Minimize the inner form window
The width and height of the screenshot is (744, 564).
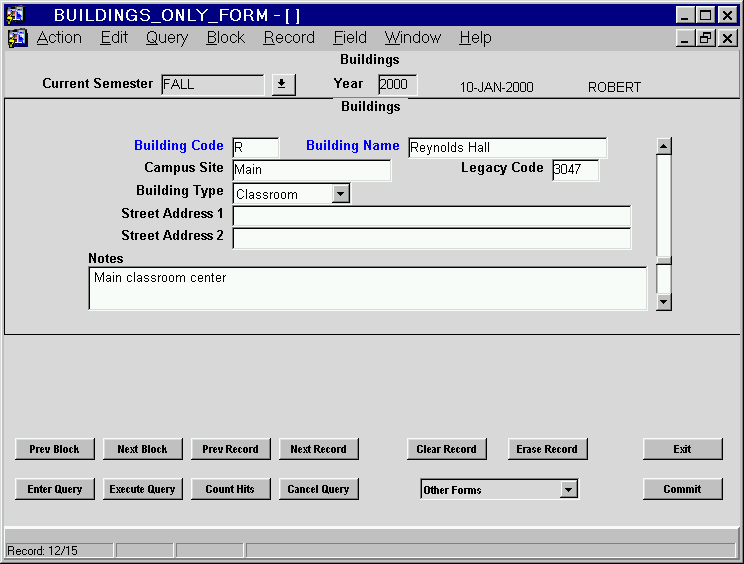tap(684, 38)
